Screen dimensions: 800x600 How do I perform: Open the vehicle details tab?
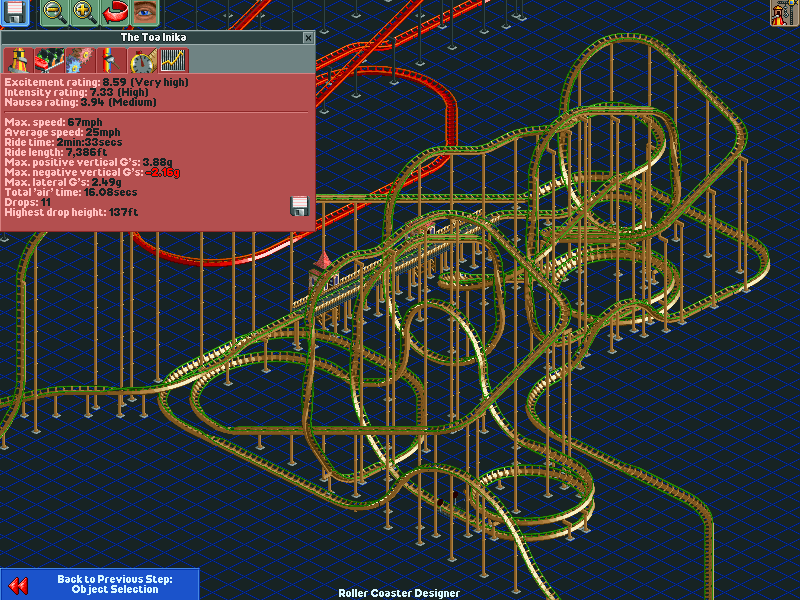coord(49,60)
